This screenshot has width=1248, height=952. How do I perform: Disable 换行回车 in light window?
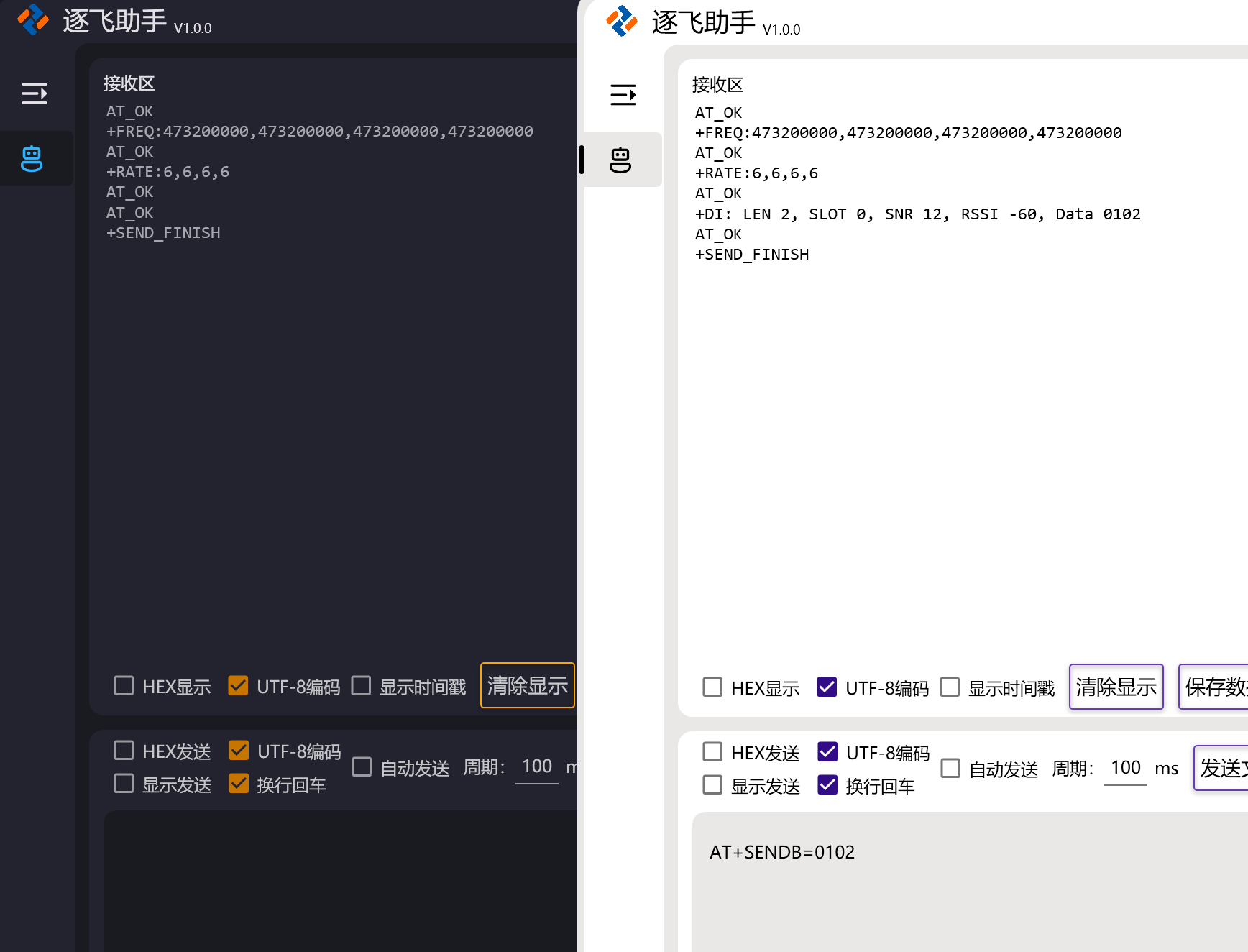827,785
